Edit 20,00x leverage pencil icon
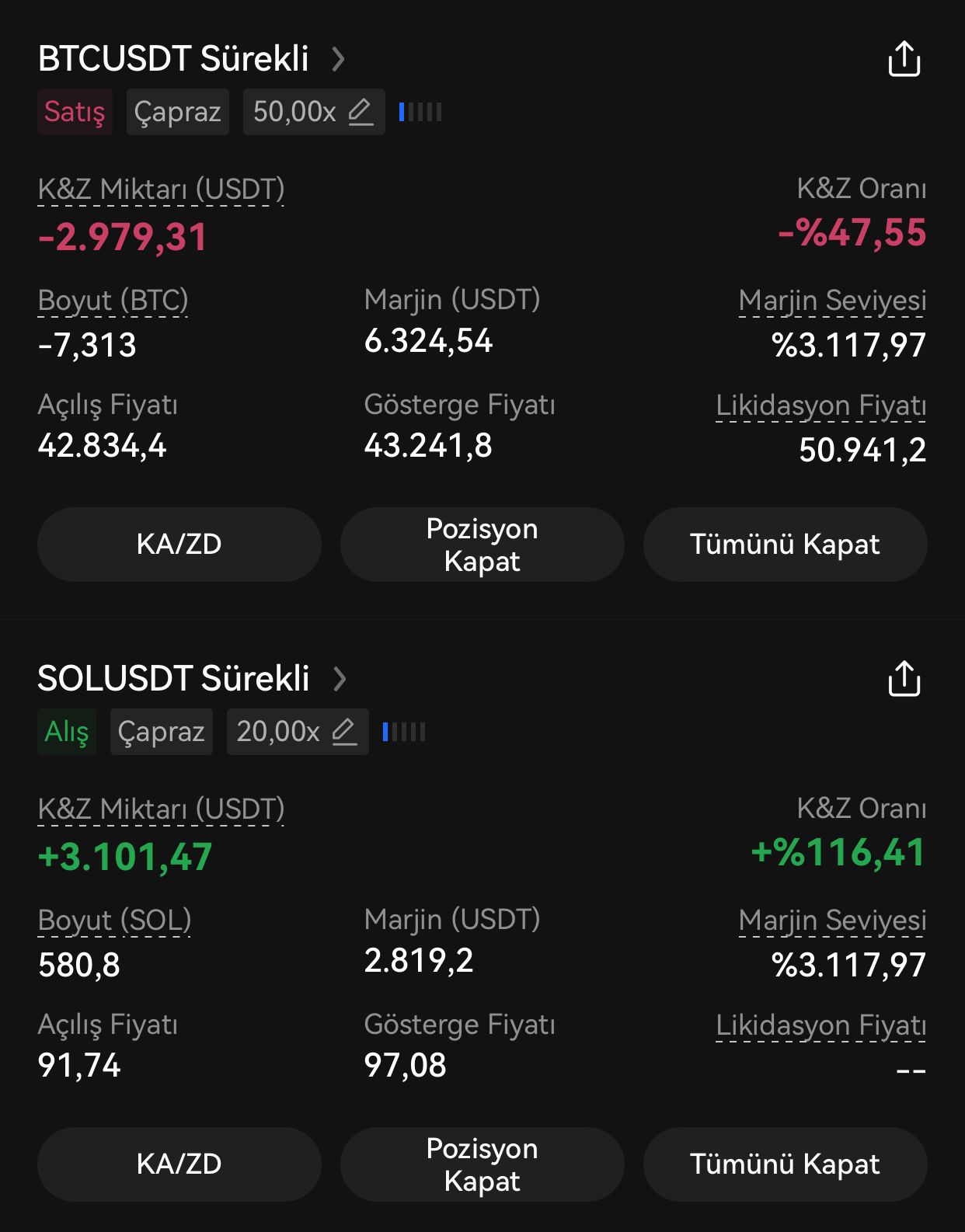Image resolution: width=965 pixels, height=1232 pixels. tap(344, 732)
